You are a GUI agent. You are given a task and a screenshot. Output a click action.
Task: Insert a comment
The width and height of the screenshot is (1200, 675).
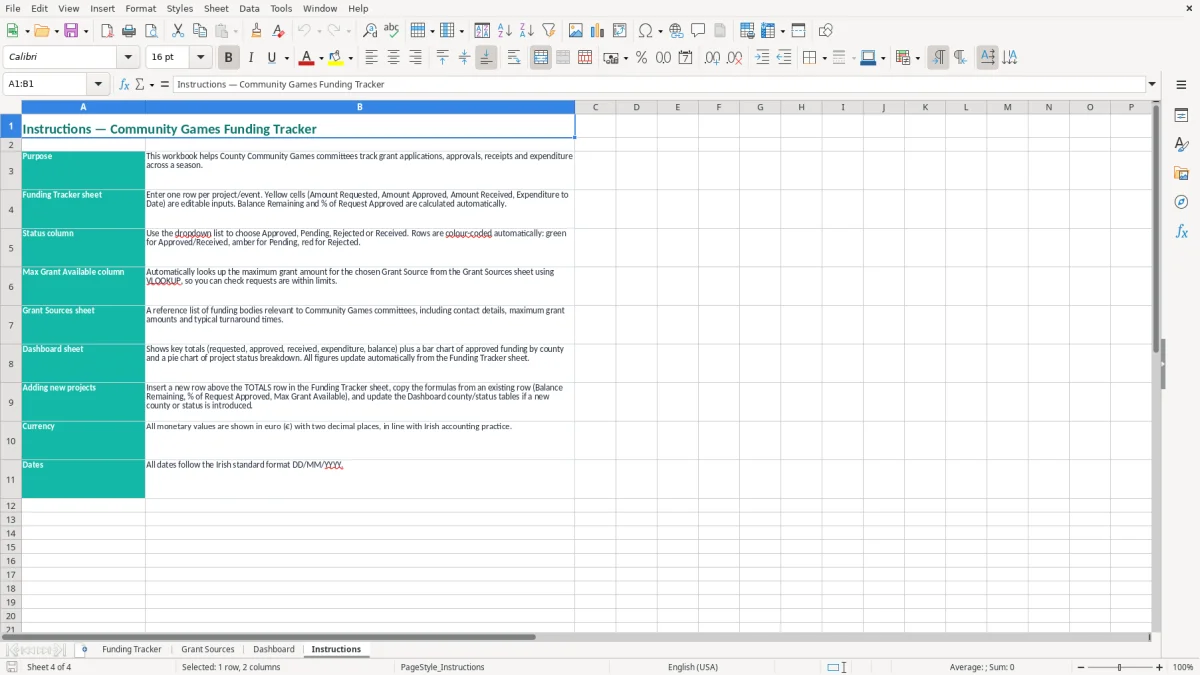(x=698, y=31)
